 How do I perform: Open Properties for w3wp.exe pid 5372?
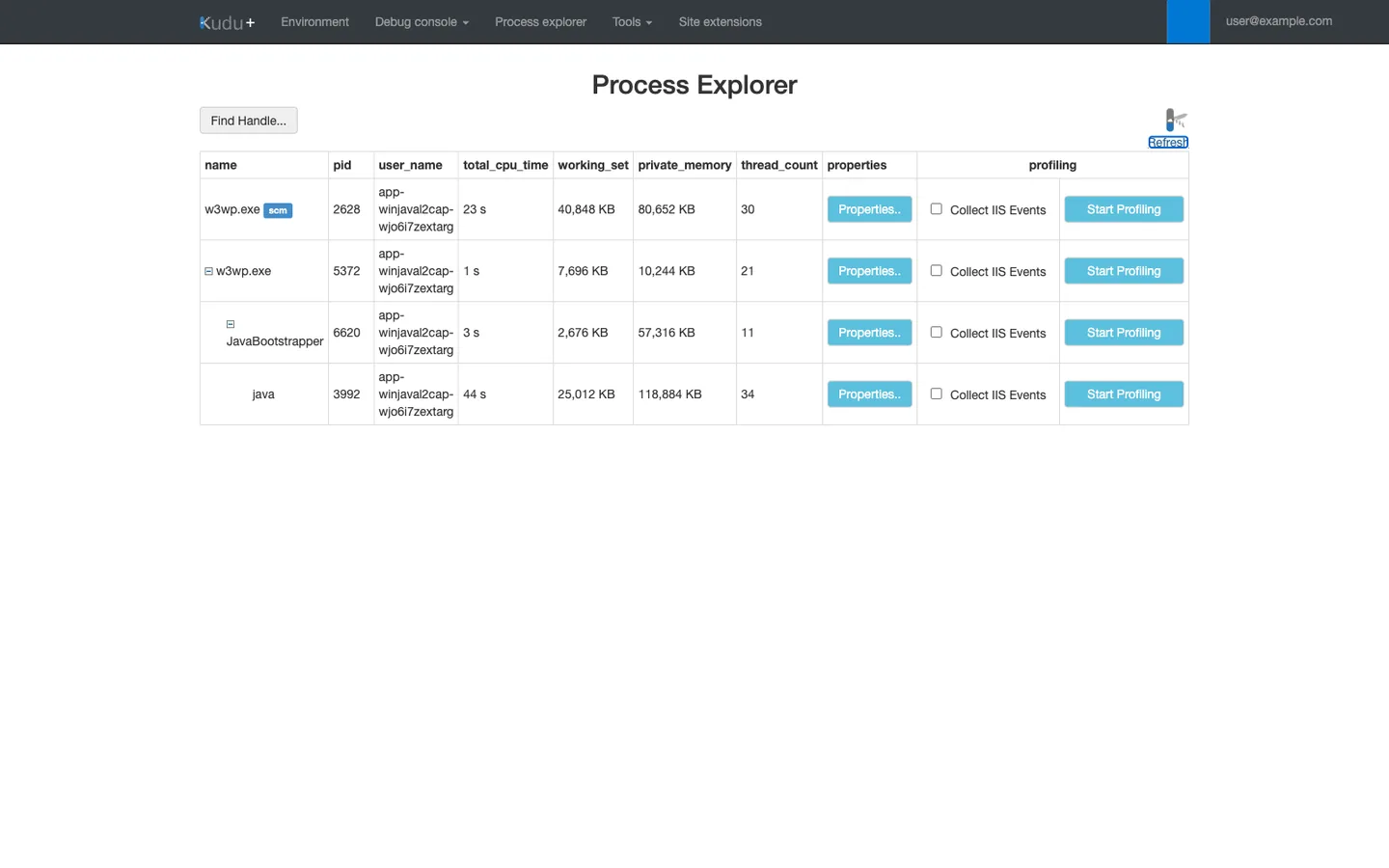pyautogui.click(x=869, y=271)
